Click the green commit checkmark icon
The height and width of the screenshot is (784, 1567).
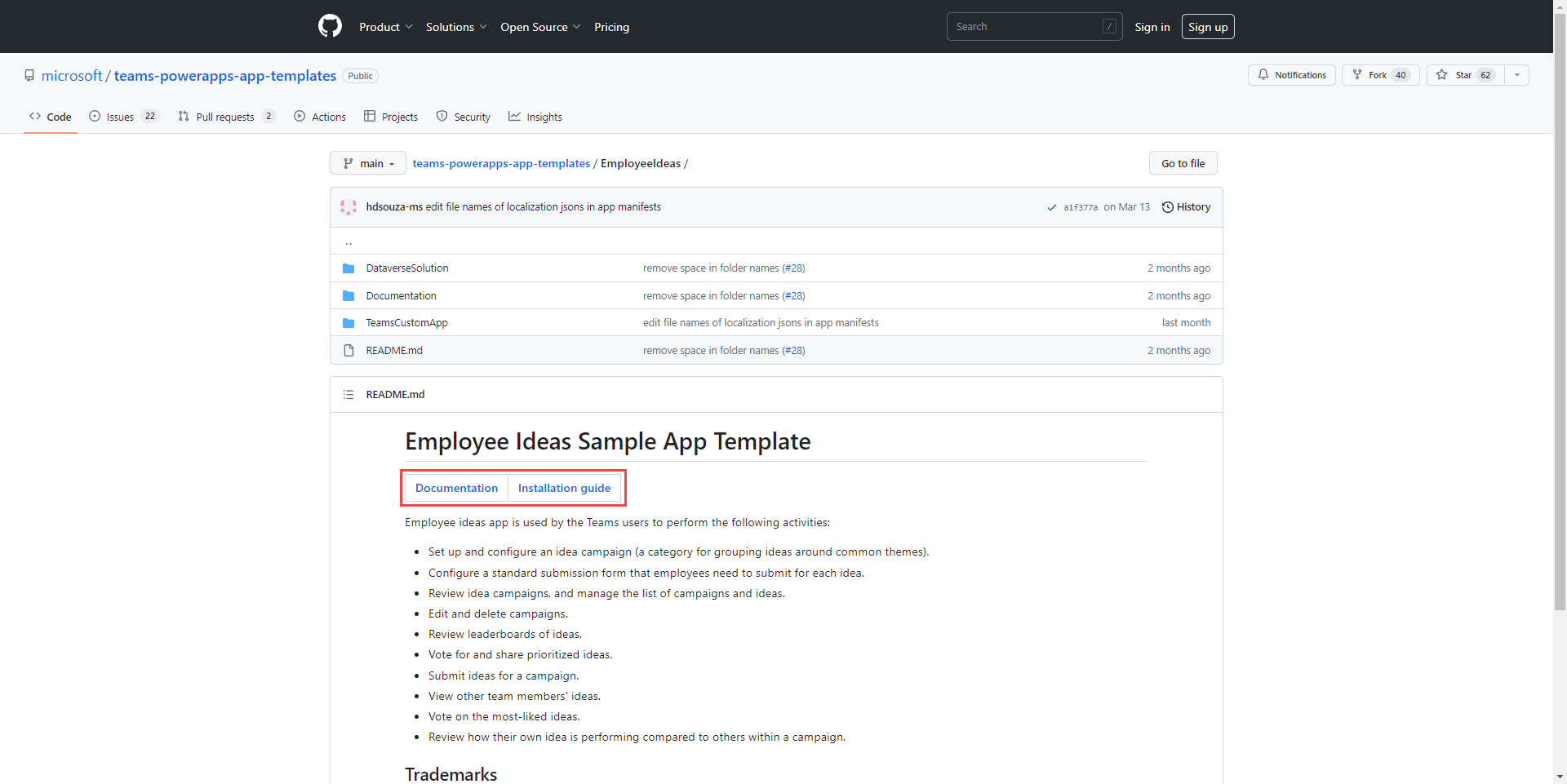(1052, 207)
